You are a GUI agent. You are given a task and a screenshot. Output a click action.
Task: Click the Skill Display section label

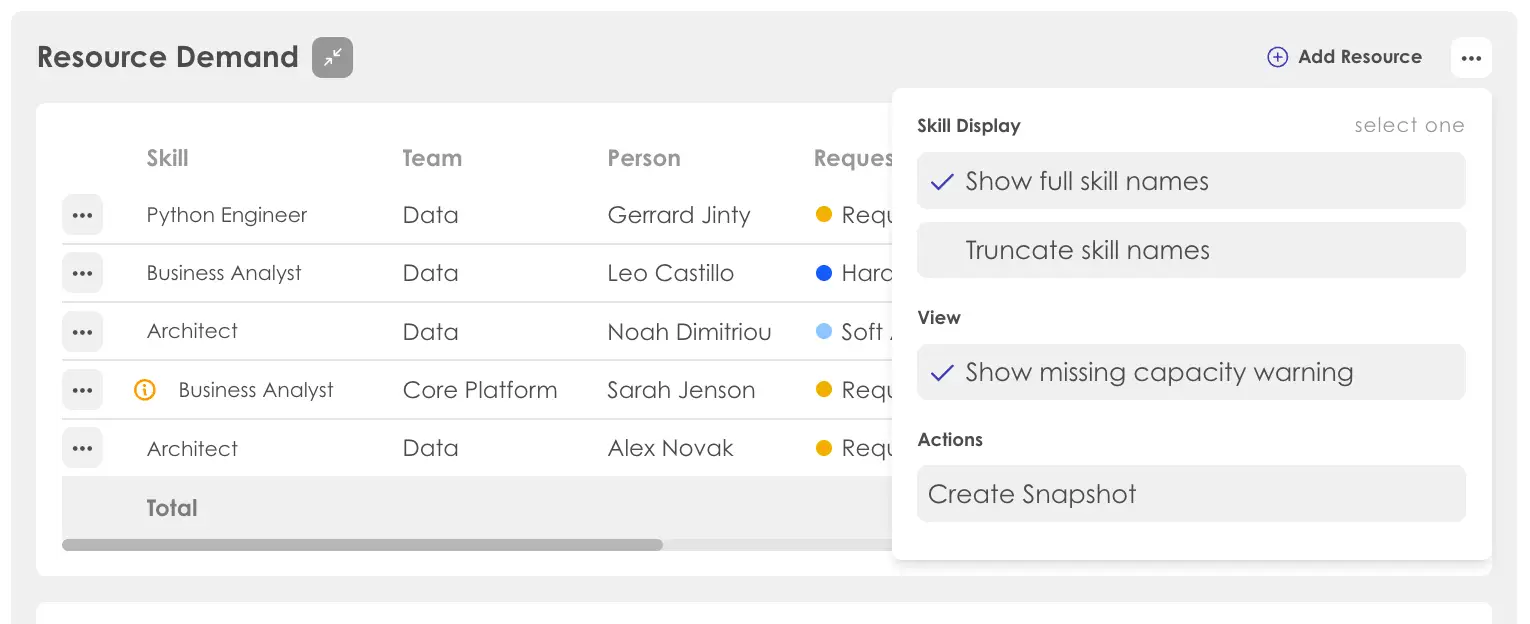point(969,126)
